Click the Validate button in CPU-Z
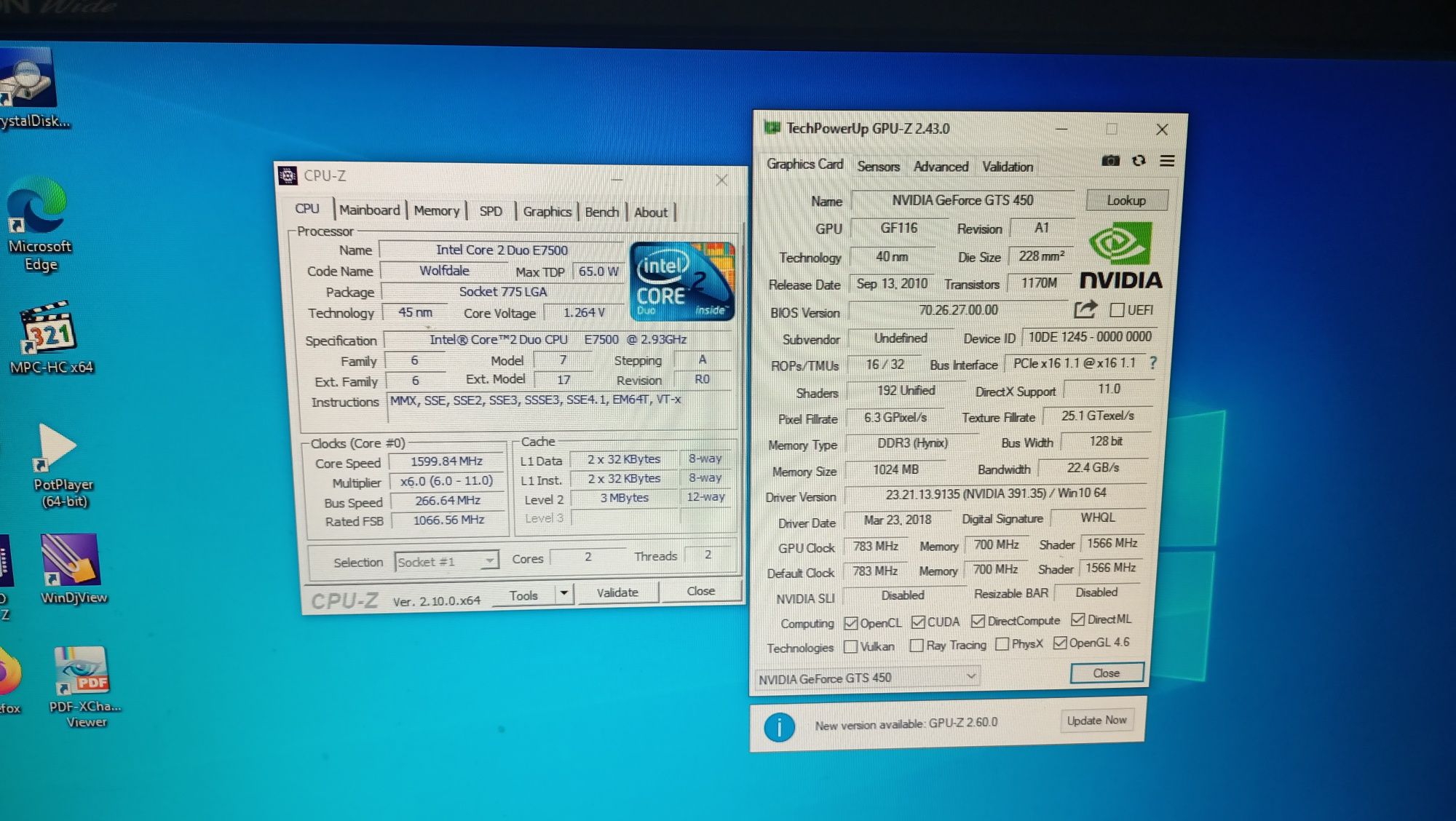This screenshot has width=1456, height=821. click(617, 592)
